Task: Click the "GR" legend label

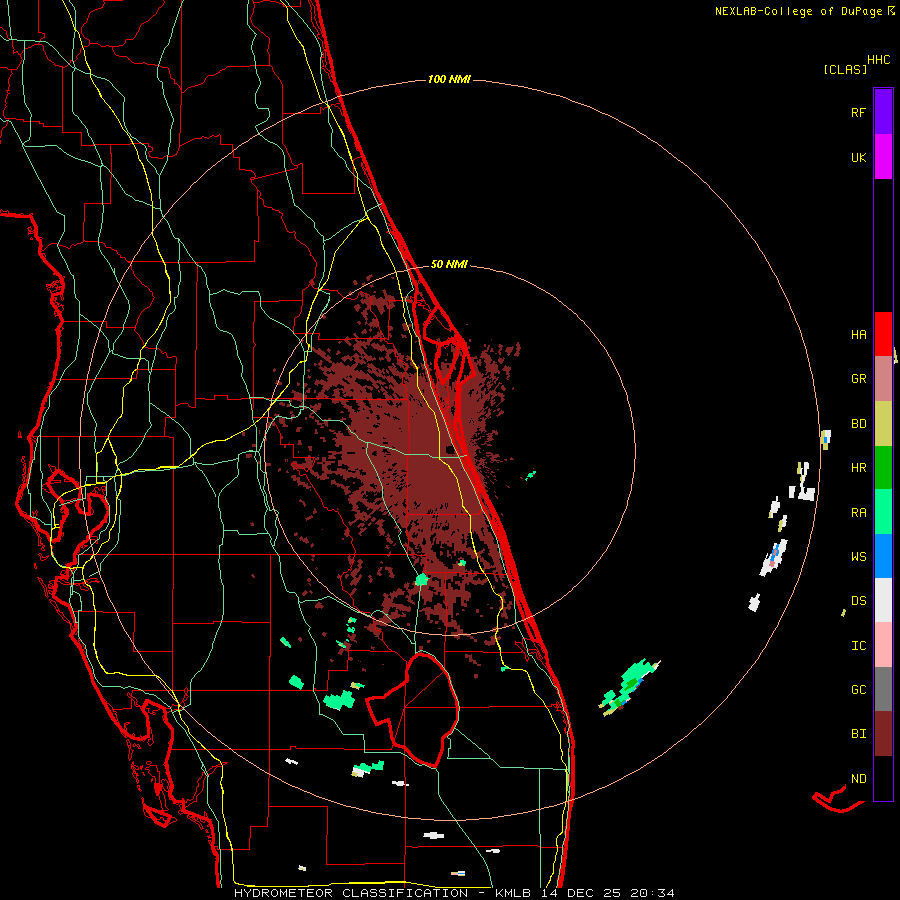Action: [858, 379]
